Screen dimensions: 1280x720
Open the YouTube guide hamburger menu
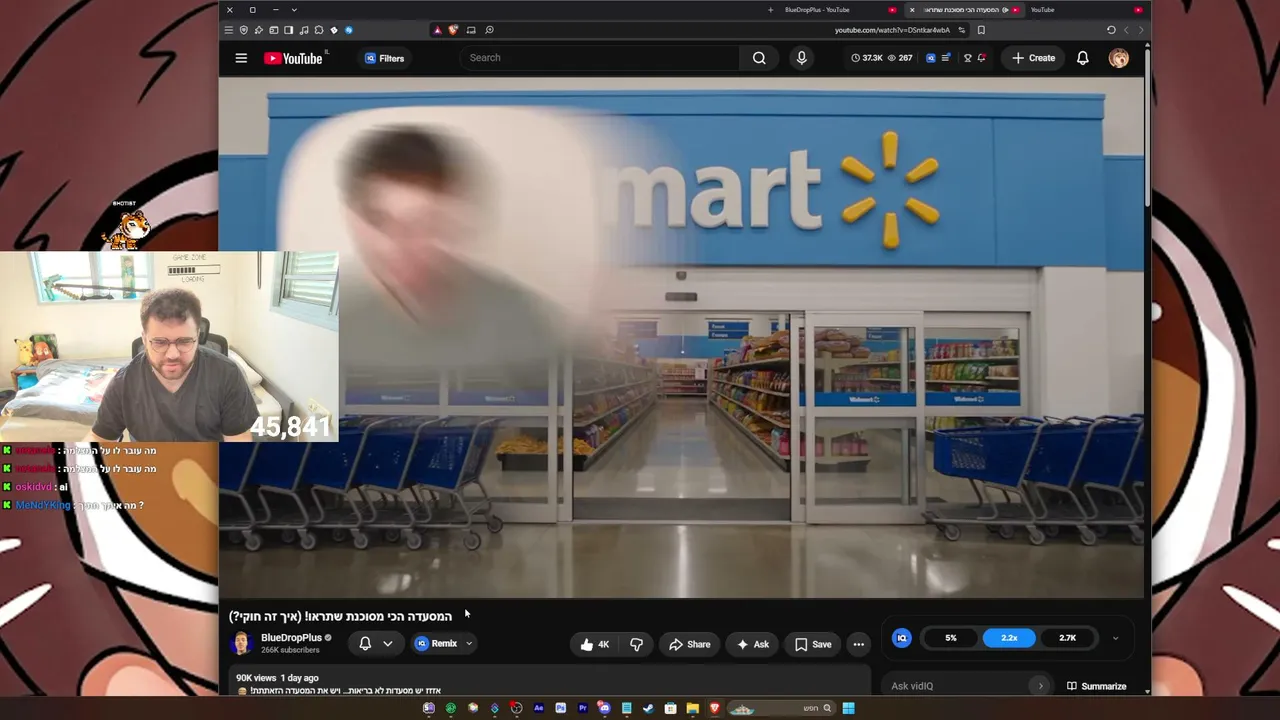point(241,58)
